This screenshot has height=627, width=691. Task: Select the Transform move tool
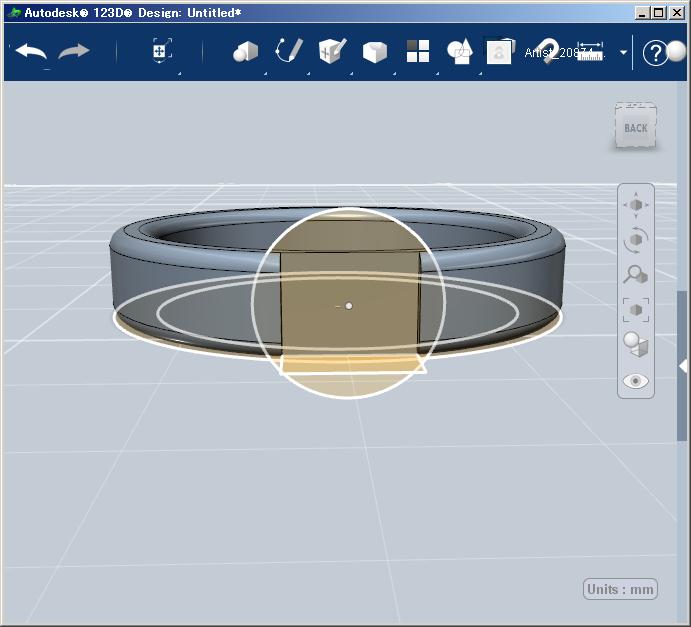[x=162, y=51]
